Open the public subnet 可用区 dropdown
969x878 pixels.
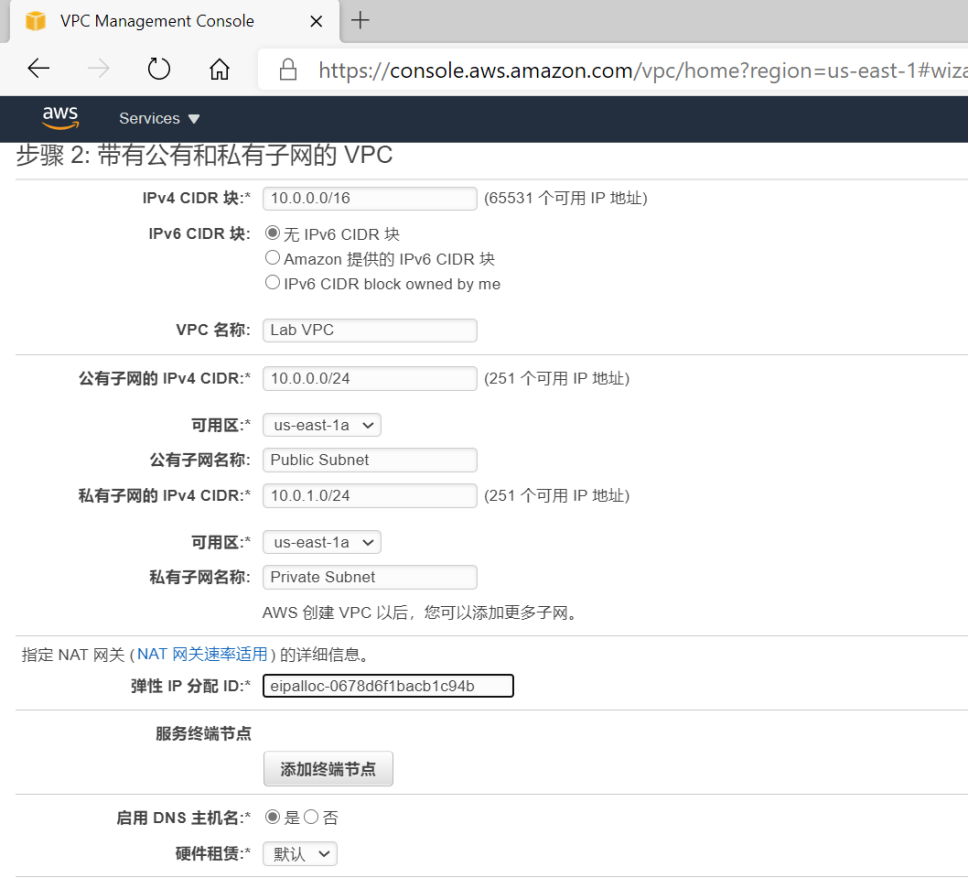(x=321, y=424)
